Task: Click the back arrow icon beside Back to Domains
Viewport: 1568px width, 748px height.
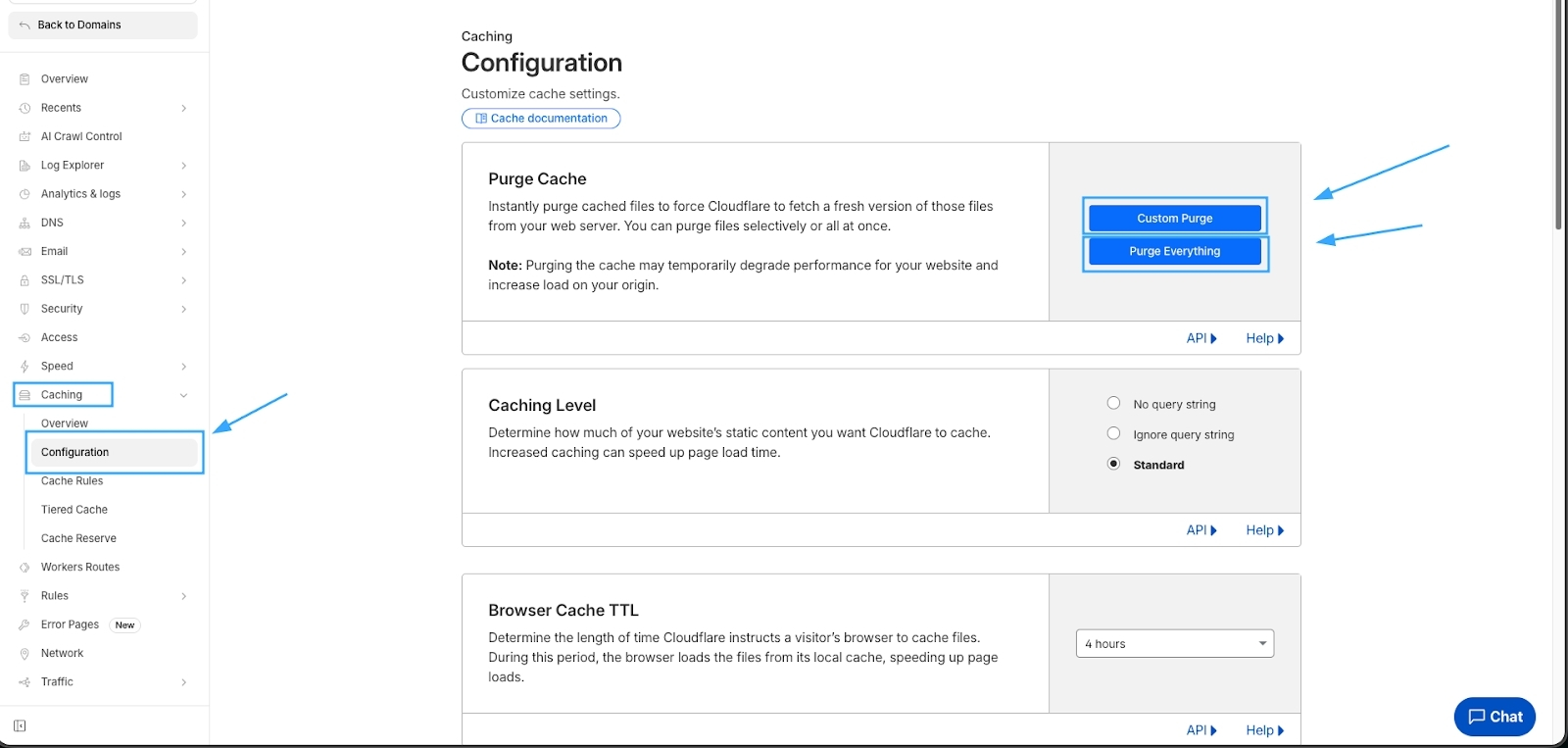Action: pyautogui.click(x=24, y=25)
